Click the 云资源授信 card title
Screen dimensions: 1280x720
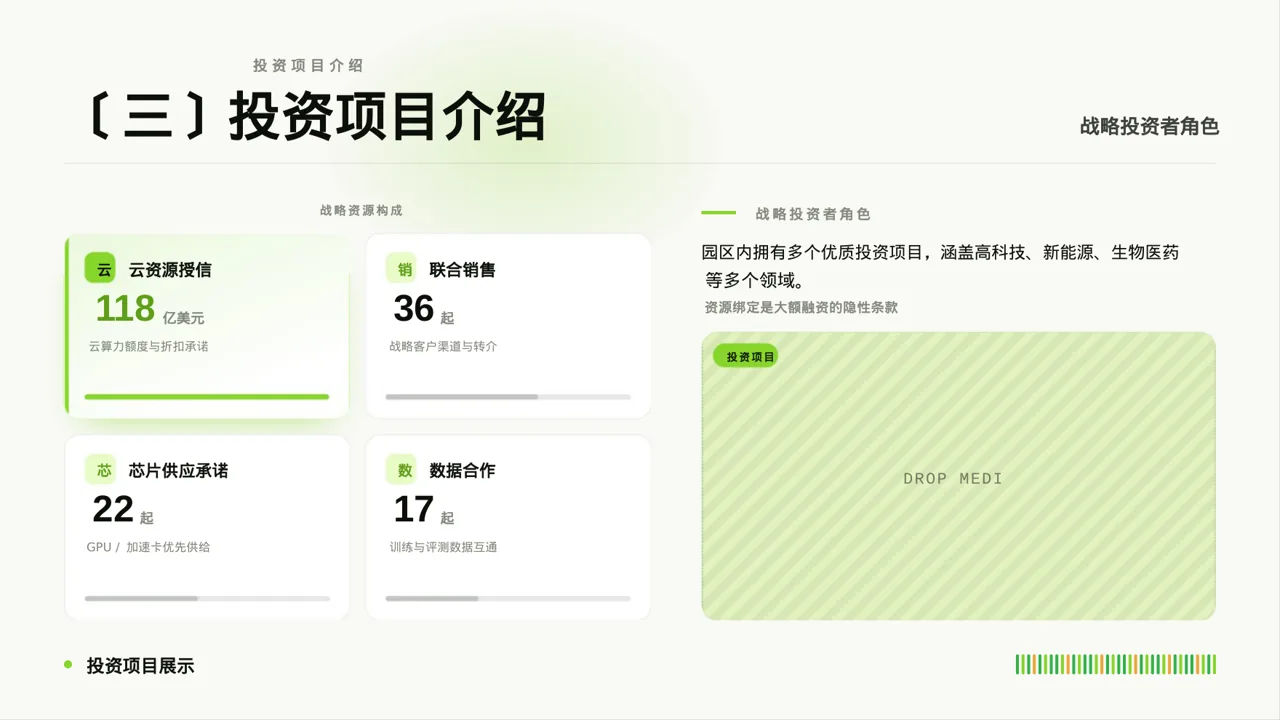[170, 269]
